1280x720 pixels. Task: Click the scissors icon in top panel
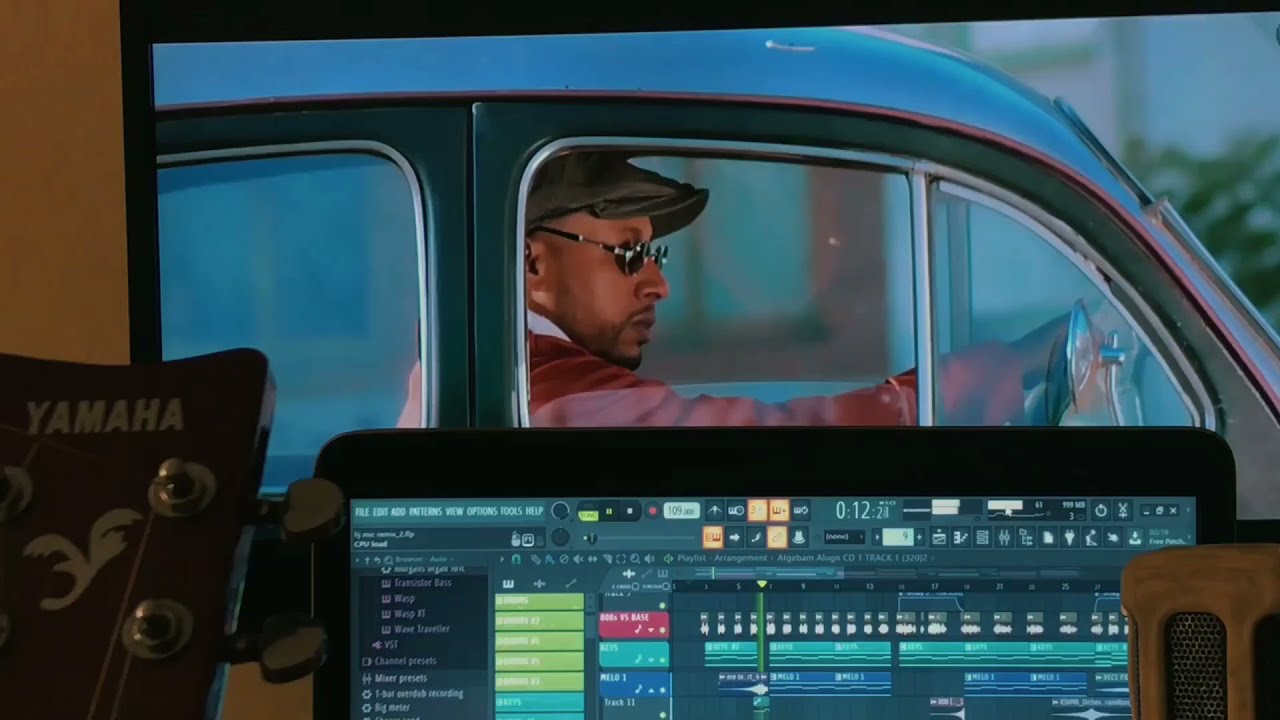coord(1123,510)
